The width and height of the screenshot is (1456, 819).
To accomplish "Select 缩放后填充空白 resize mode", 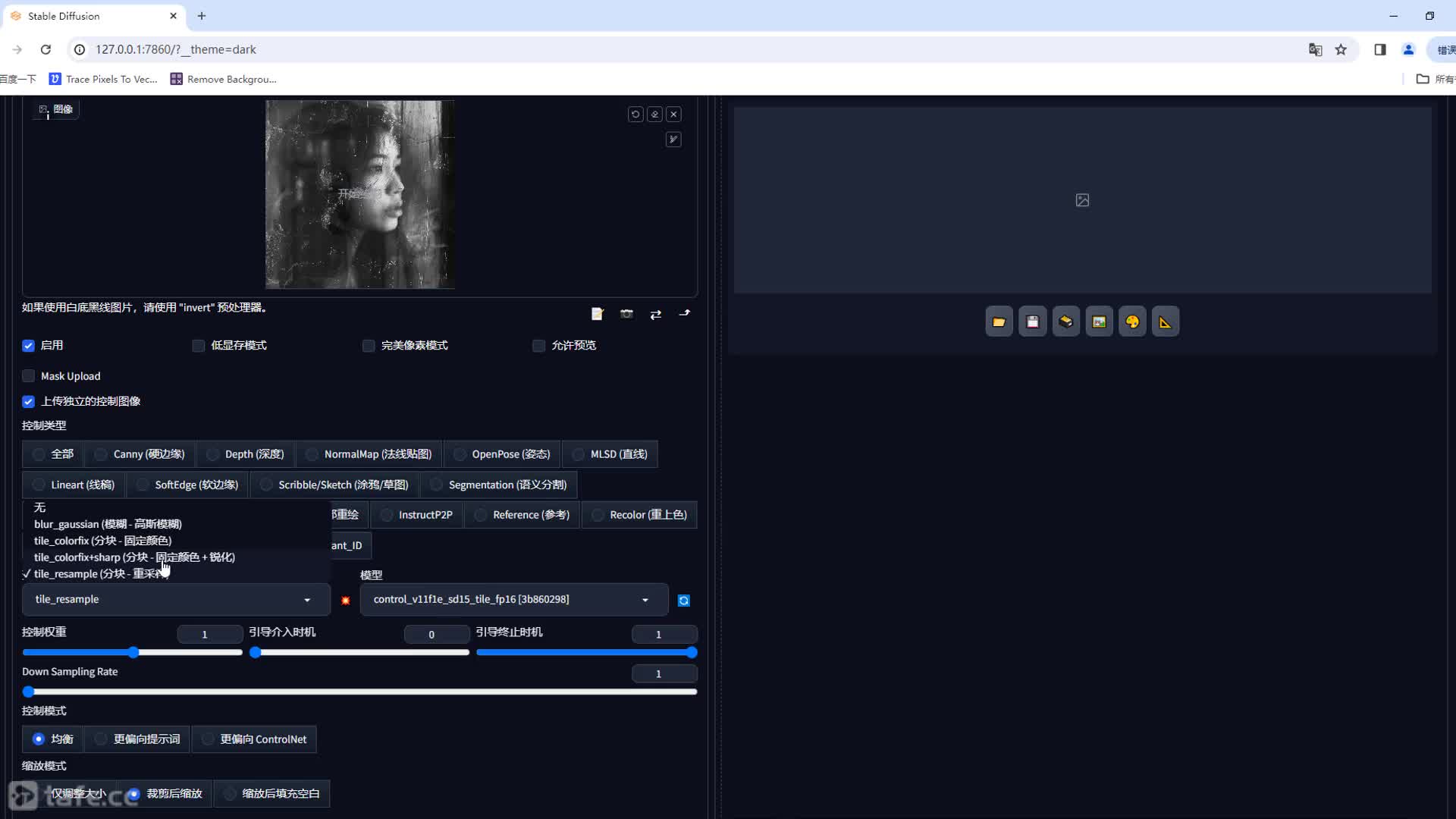I will pyautogui.click(x=271, y=794).
